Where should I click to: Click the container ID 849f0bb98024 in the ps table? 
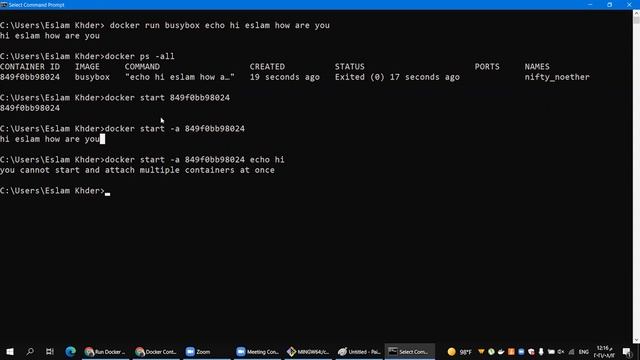point(30,77)
